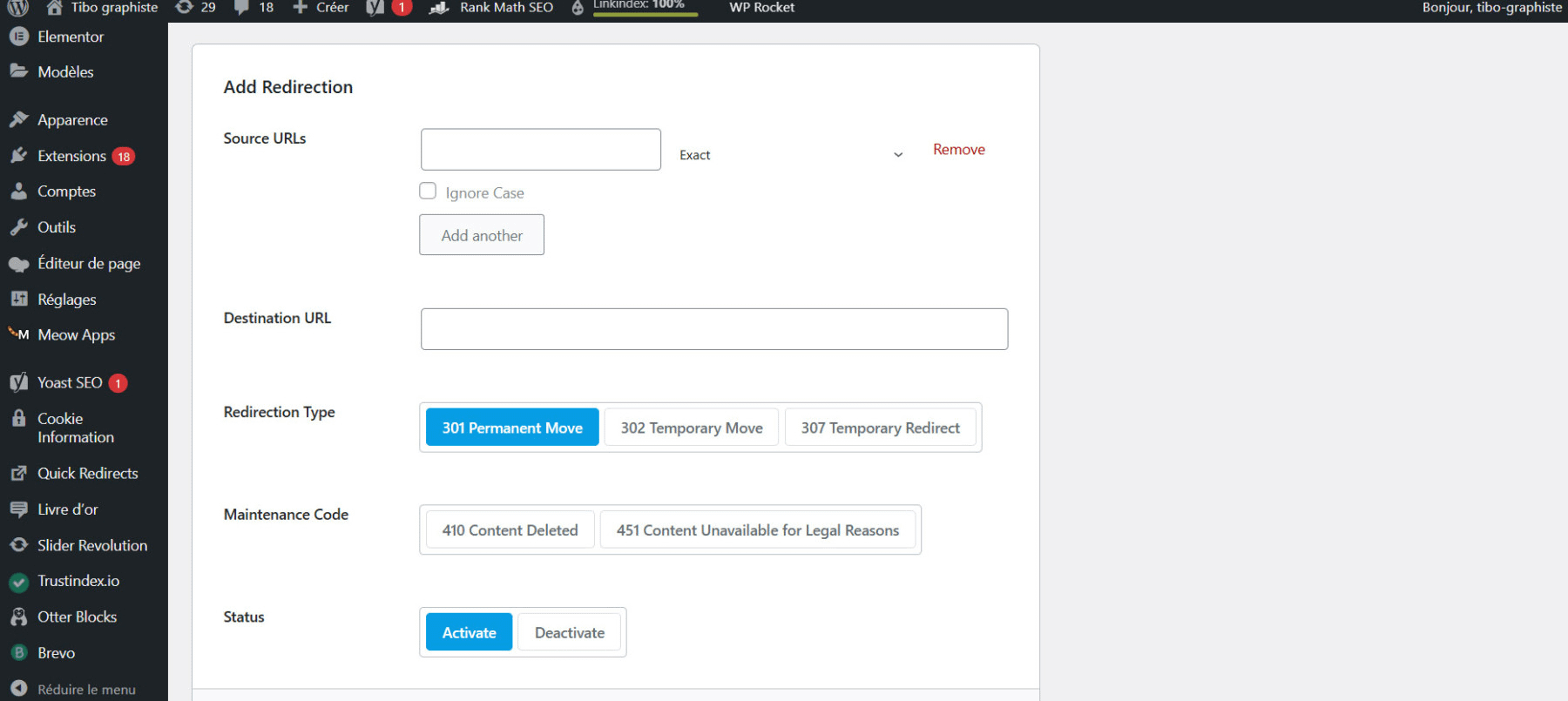Image resolution: width=1568 pixels, height=701 pixels.
Task: Click the plus icon next to Créer
Action: click(300, 7)
